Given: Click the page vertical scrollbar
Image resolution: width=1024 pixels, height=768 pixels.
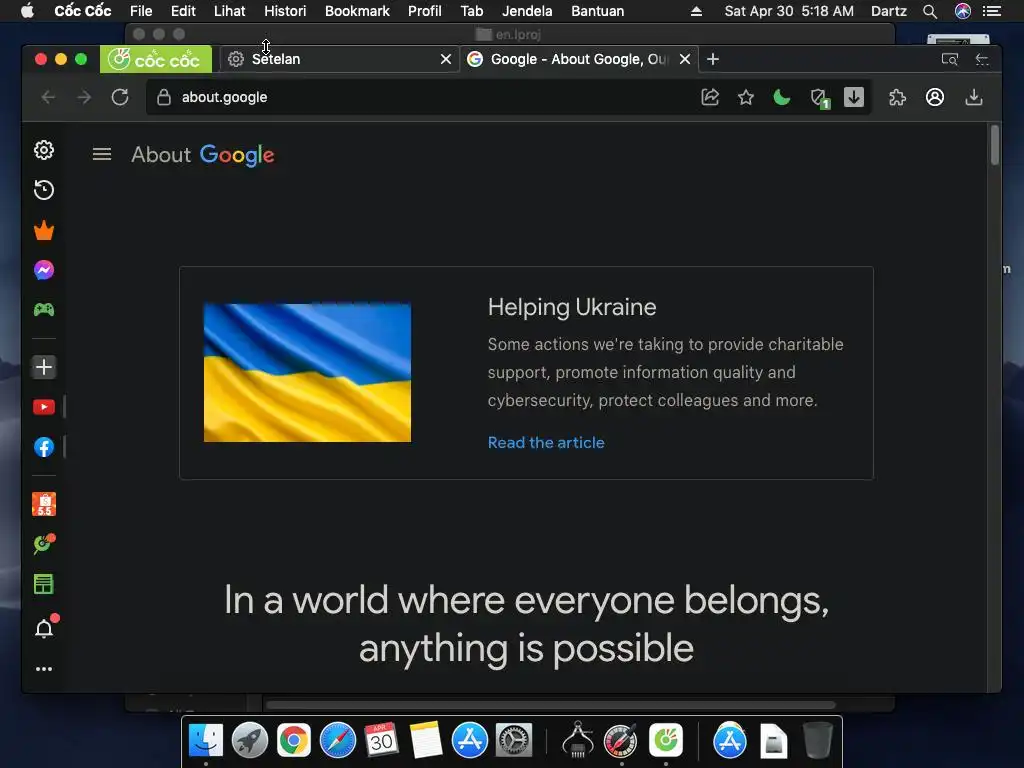Looking at the screenshot, I should tap(995, 145).
